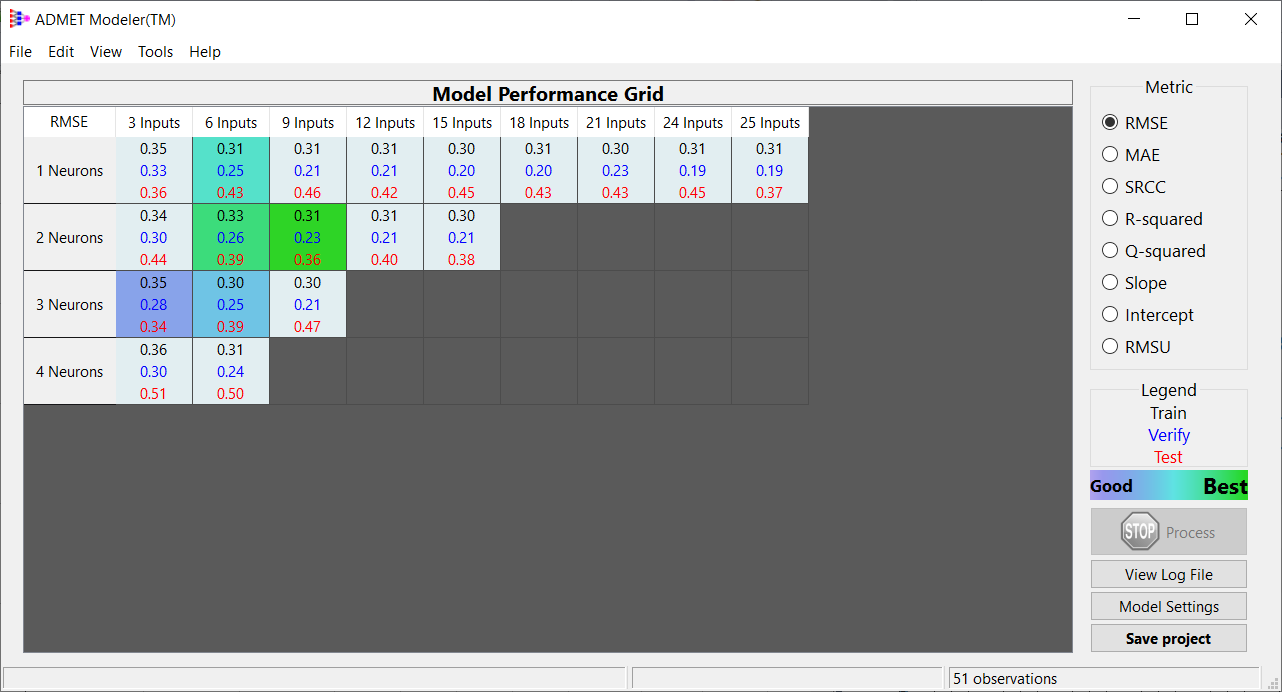The image size is (1282, 692).
Task: Open the View menu
Action: coord(106,52)
